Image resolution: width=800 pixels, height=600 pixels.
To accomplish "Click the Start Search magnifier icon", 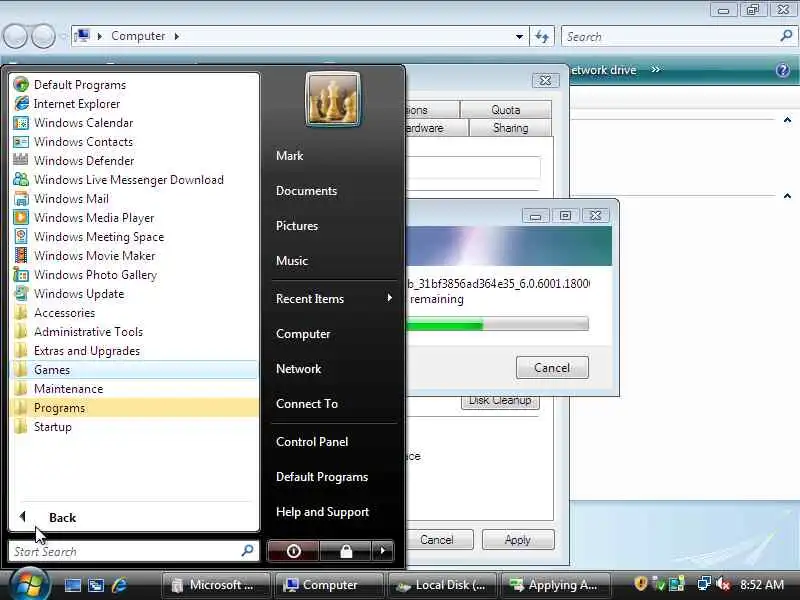I will (247, 551).
